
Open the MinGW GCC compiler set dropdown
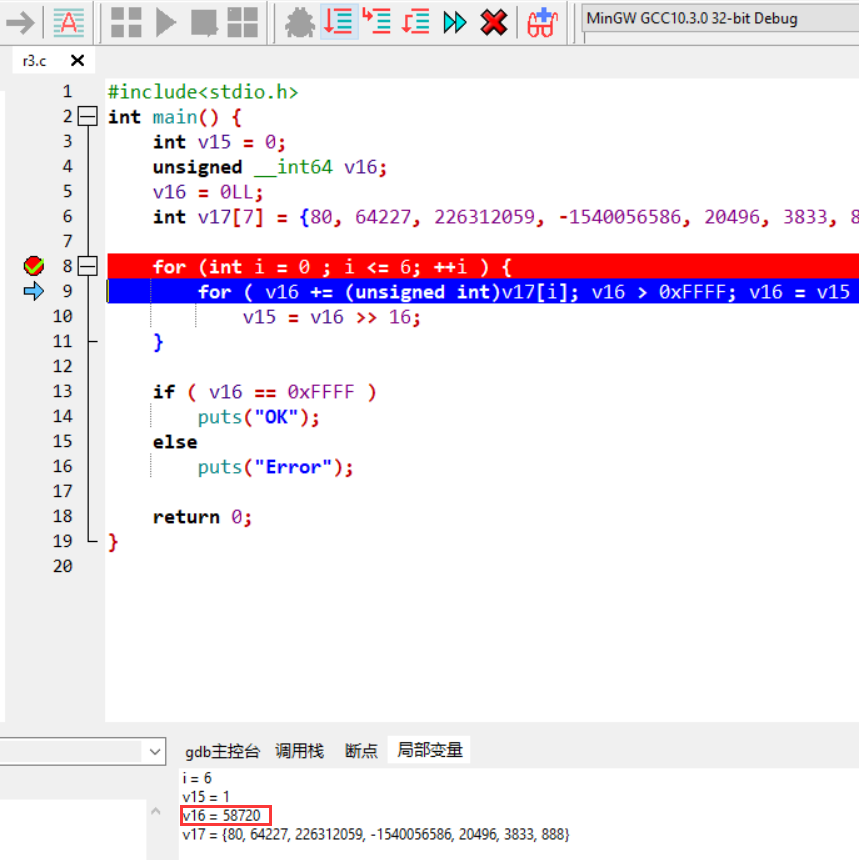coord(718,16)
